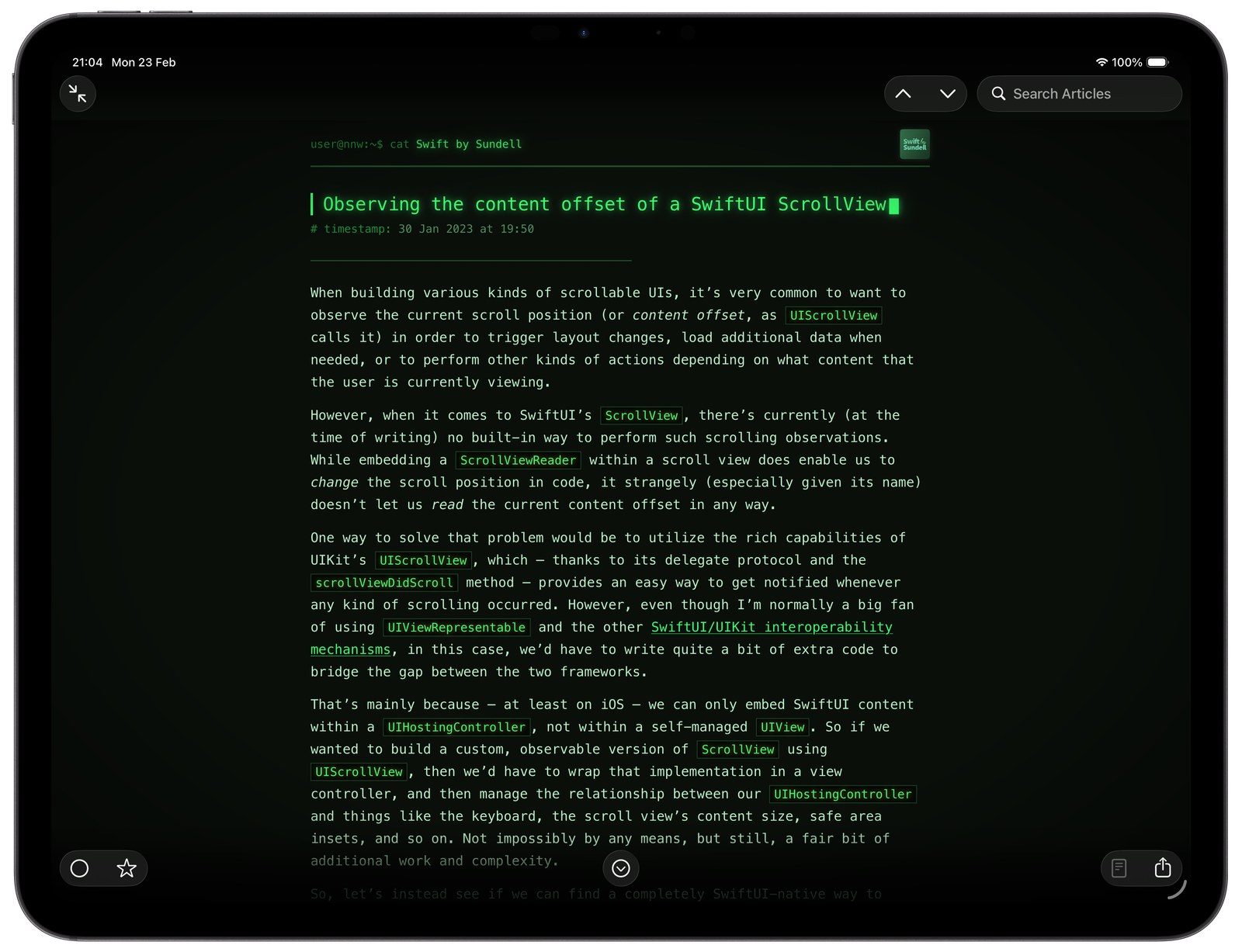Screen dimensions: 1242x952
Task: Tap the battery indicator icon
Action: click(1157, 62)
